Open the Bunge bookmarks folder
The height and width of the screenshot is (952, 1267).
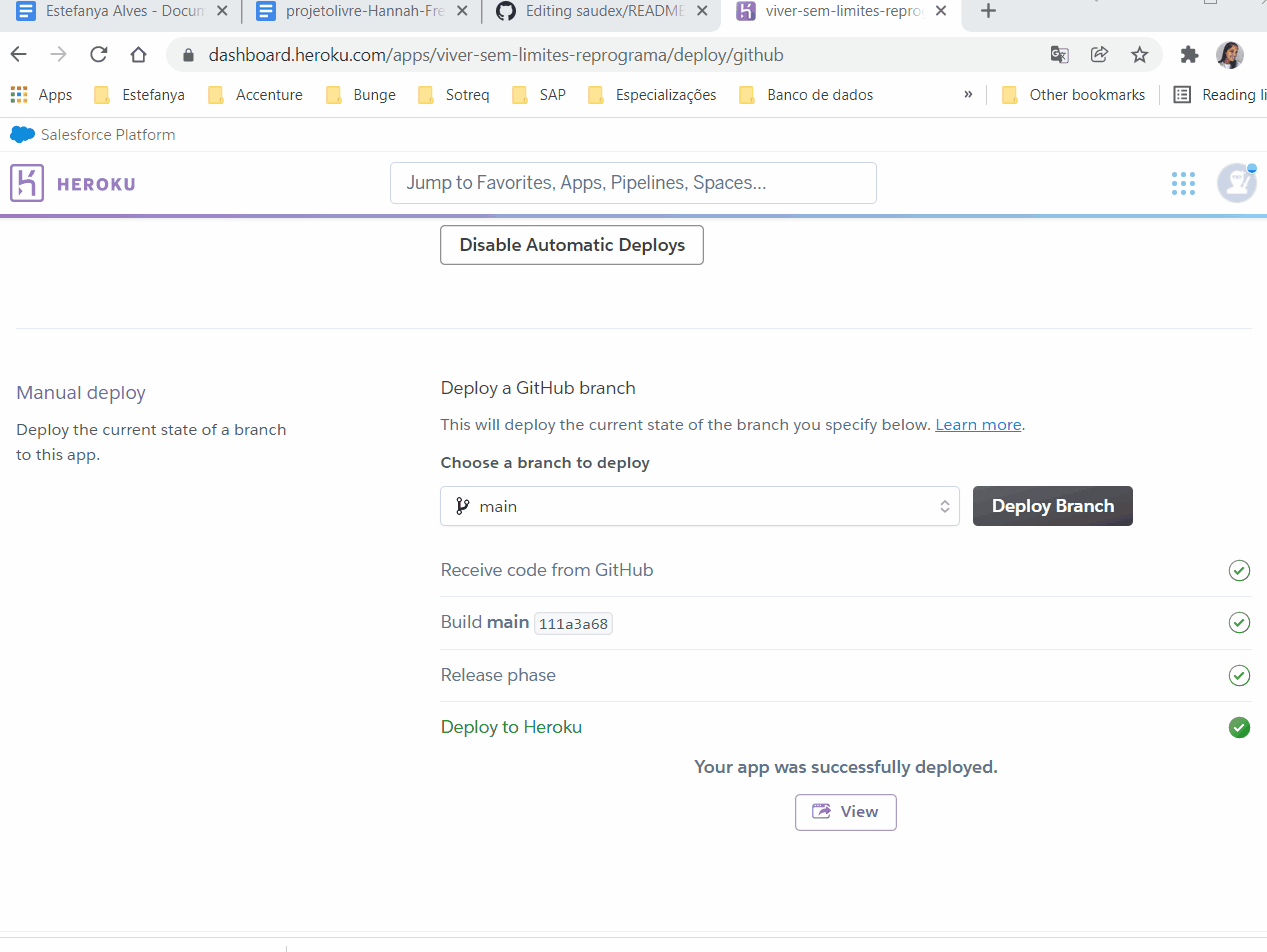click(362, 95)
